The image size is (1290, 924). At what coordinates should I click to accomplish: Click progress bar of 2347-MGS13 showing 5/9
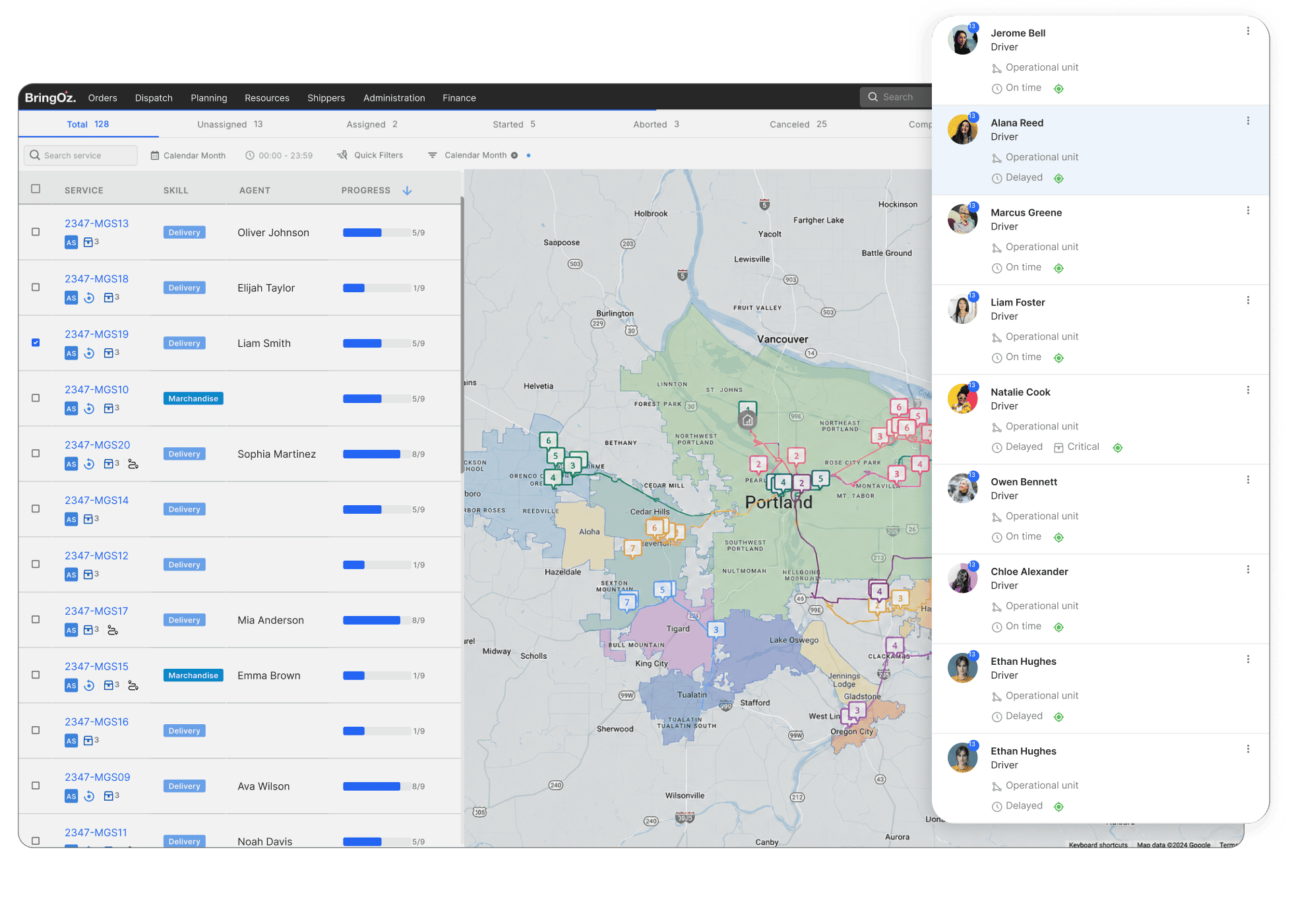[376, 232]
